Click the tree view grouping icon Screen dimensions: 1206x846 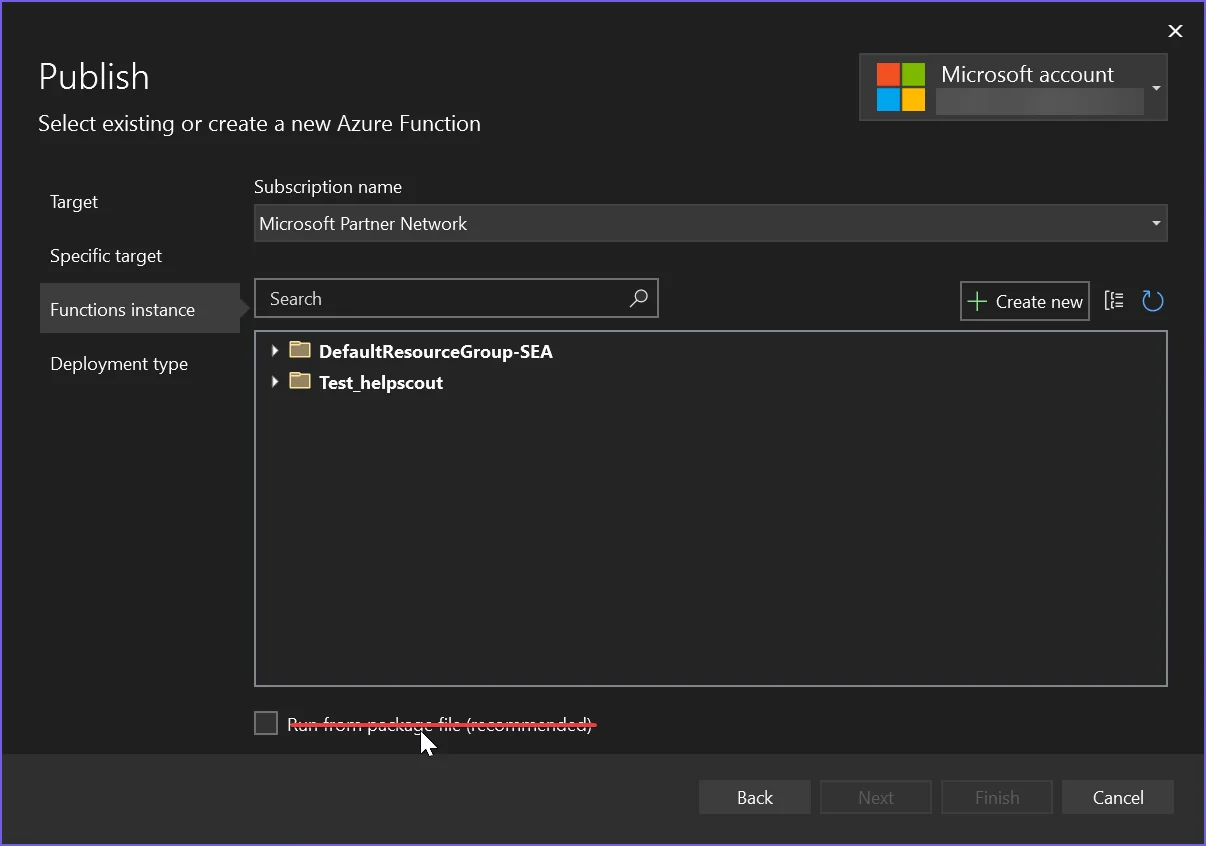[x=1114, y=301]
